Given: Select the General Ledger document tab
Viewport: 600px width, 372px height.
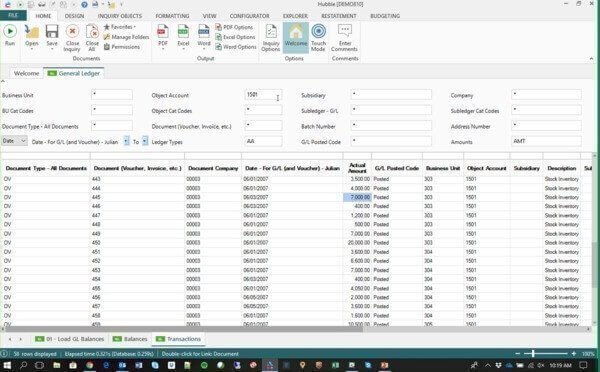Looking at the screenshot, I should click(x=74, y=73).
